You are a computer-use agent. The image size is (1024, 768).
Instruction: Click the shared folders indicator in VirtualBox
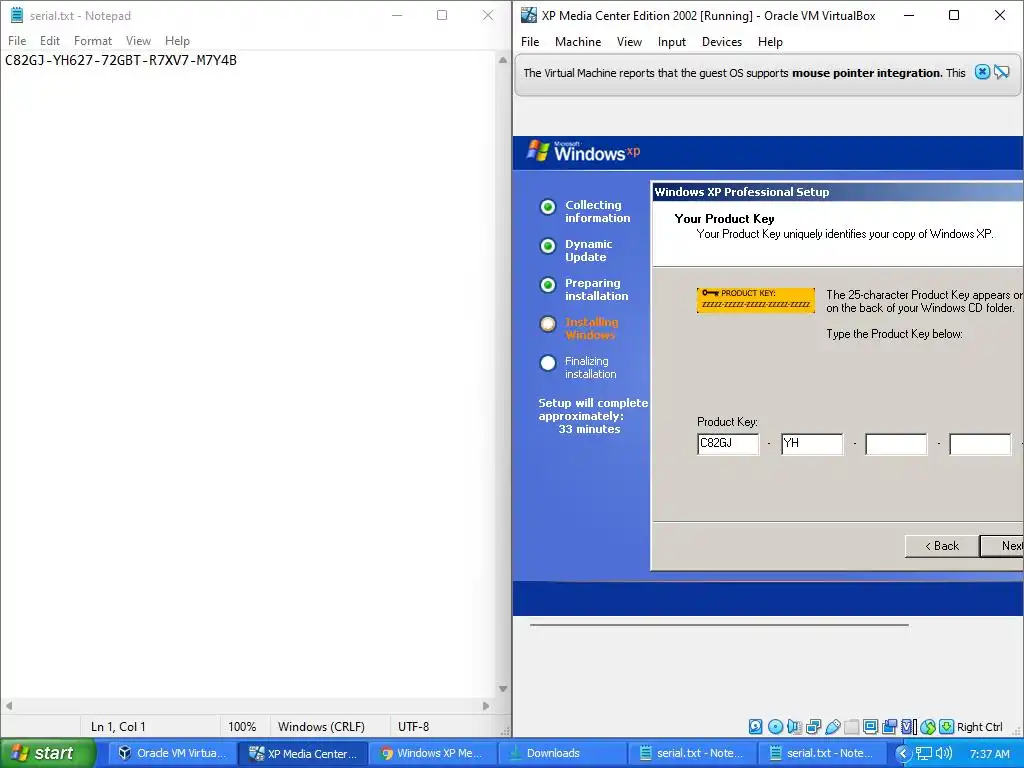[x=852, y=726]
